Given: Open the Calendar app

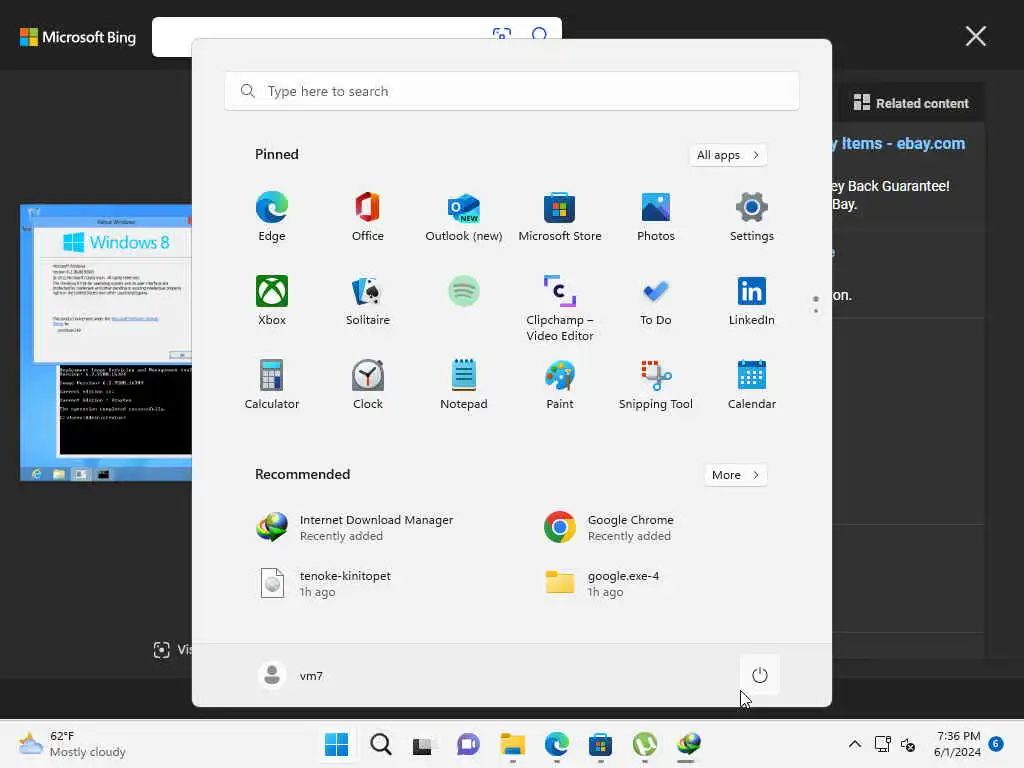Looking at the screenshot, I should (752, 385).
